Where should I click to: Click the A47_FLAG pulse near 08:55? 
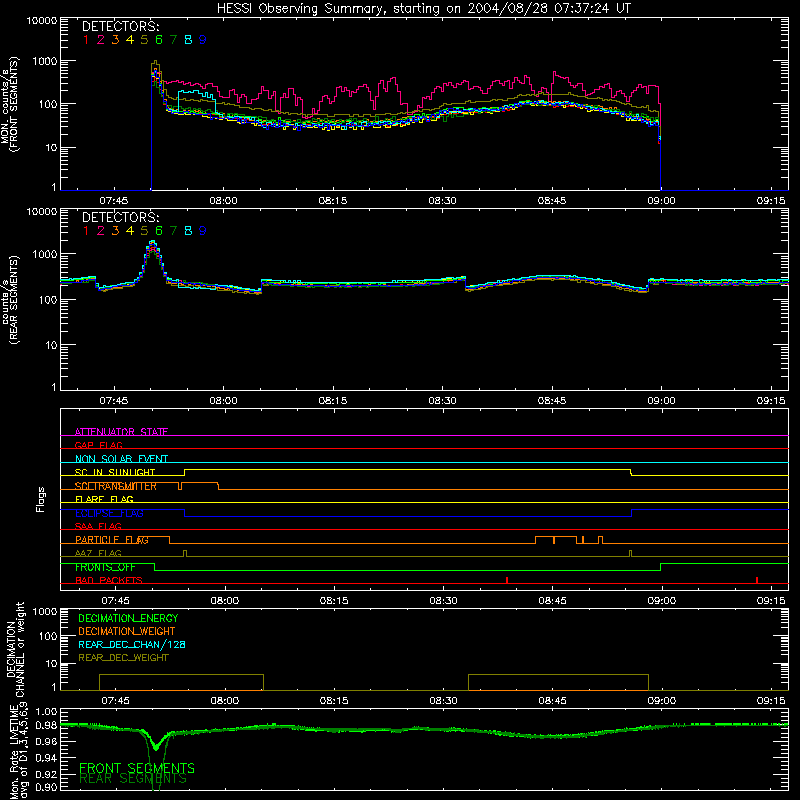pos(631,554)
